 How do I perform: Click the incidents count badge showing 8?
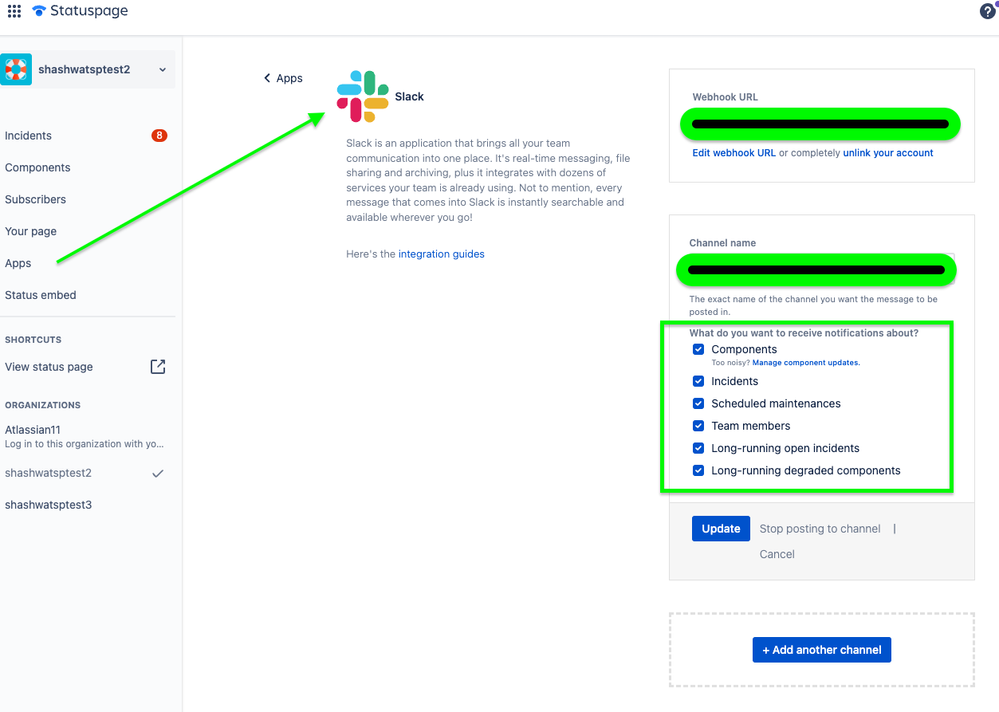click(x=159, y=136)
